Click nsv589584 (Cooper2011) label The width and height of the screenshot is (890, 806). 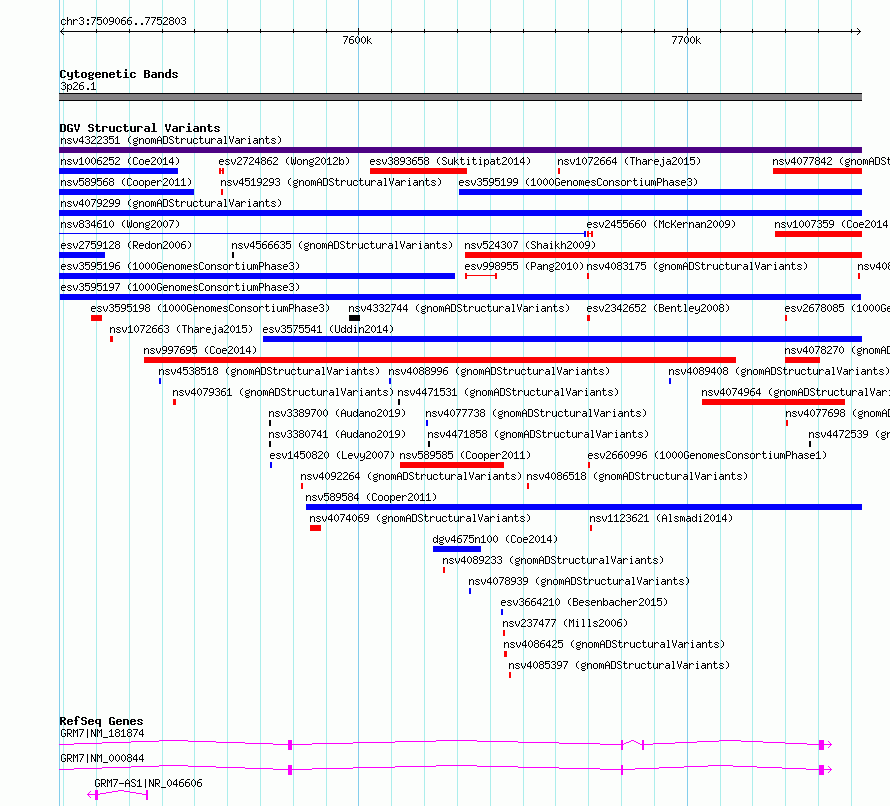point(371,497)
